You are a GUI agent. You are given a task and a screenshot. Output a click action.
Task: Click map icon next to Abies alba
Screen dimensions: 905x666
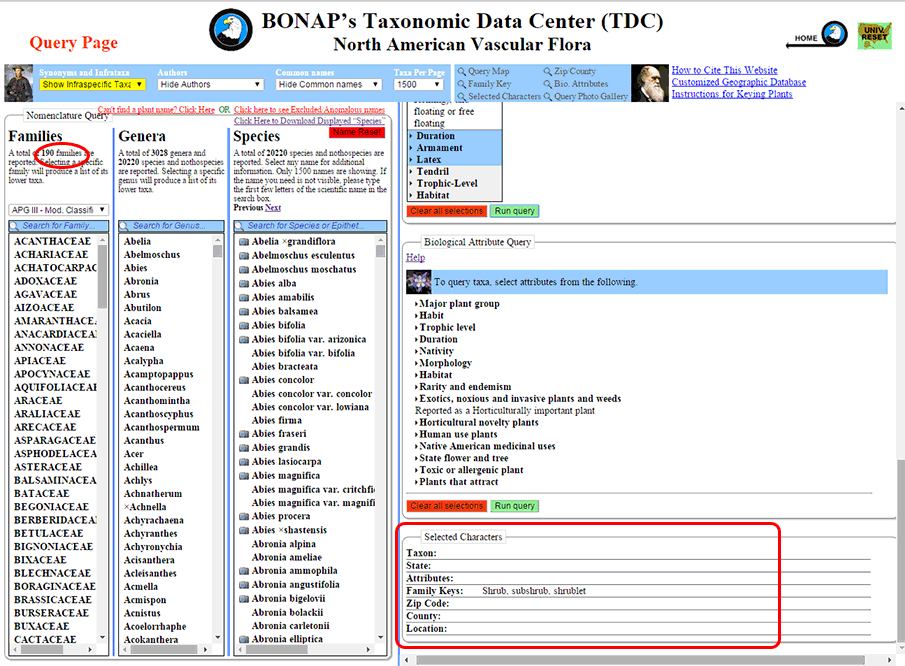pyautogui.click(x=244, y=283)
